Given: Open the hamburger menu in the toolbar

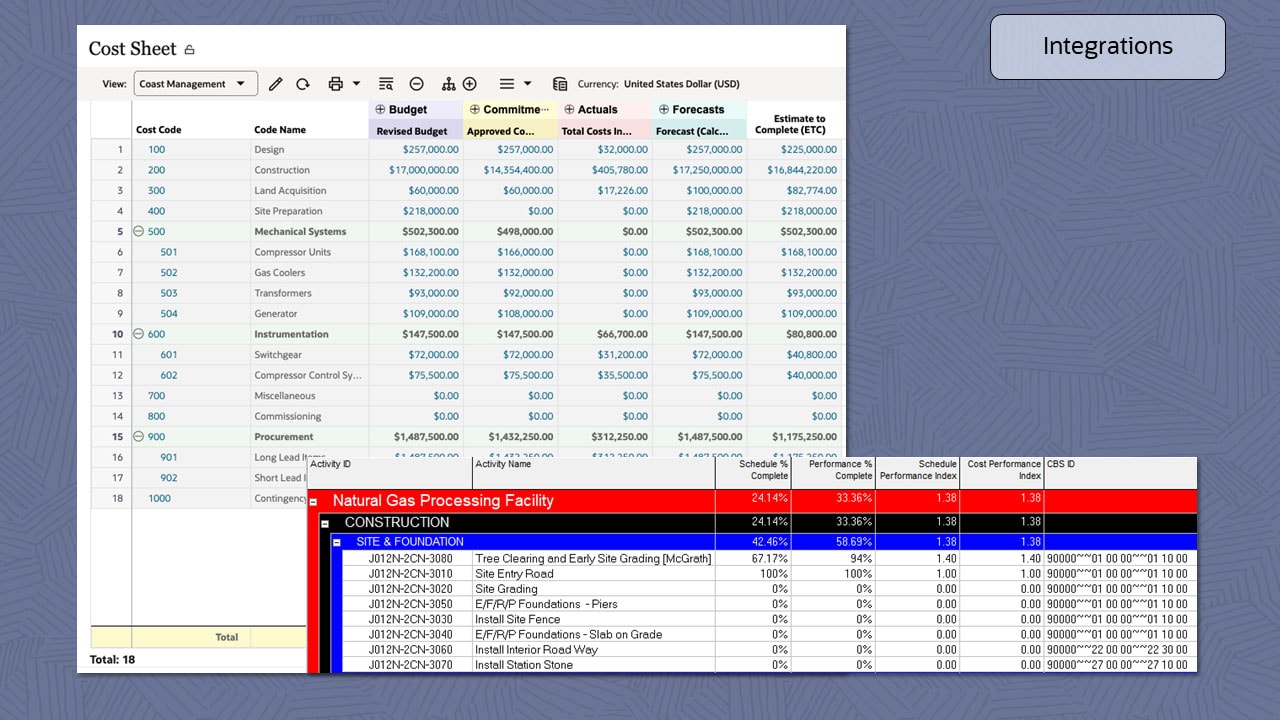Looking at the screenshot, I should pos(506,83).
